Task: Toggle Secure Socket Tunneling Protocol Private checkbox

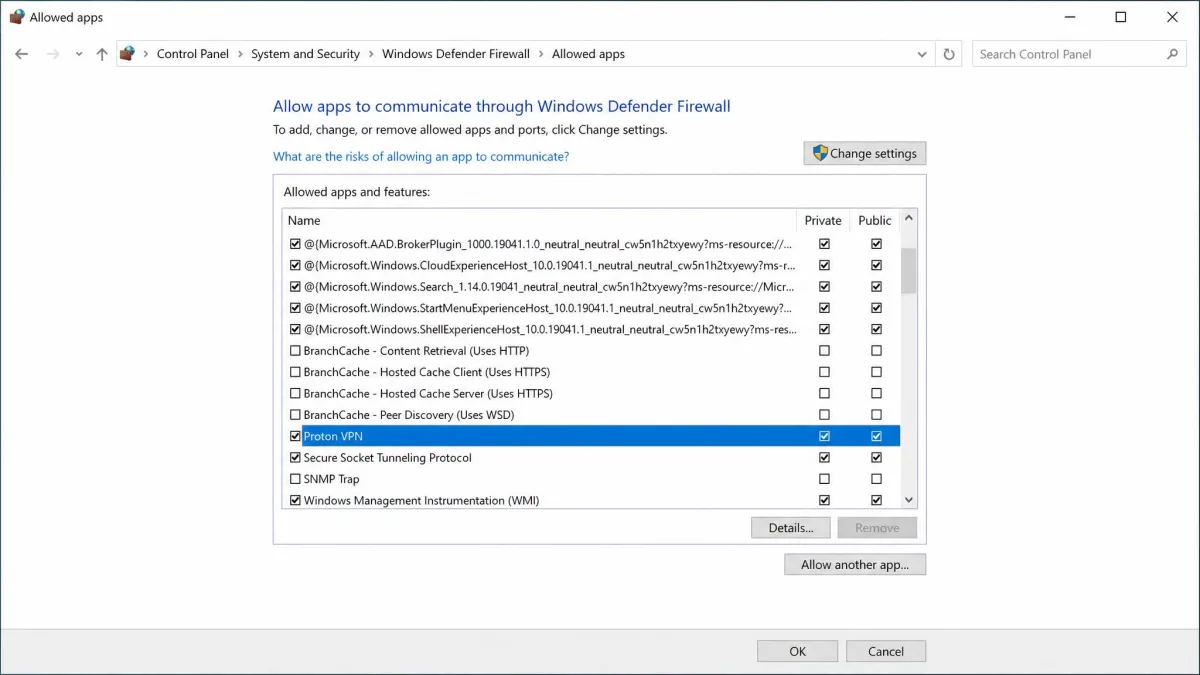Action: [x=824, y=458]
